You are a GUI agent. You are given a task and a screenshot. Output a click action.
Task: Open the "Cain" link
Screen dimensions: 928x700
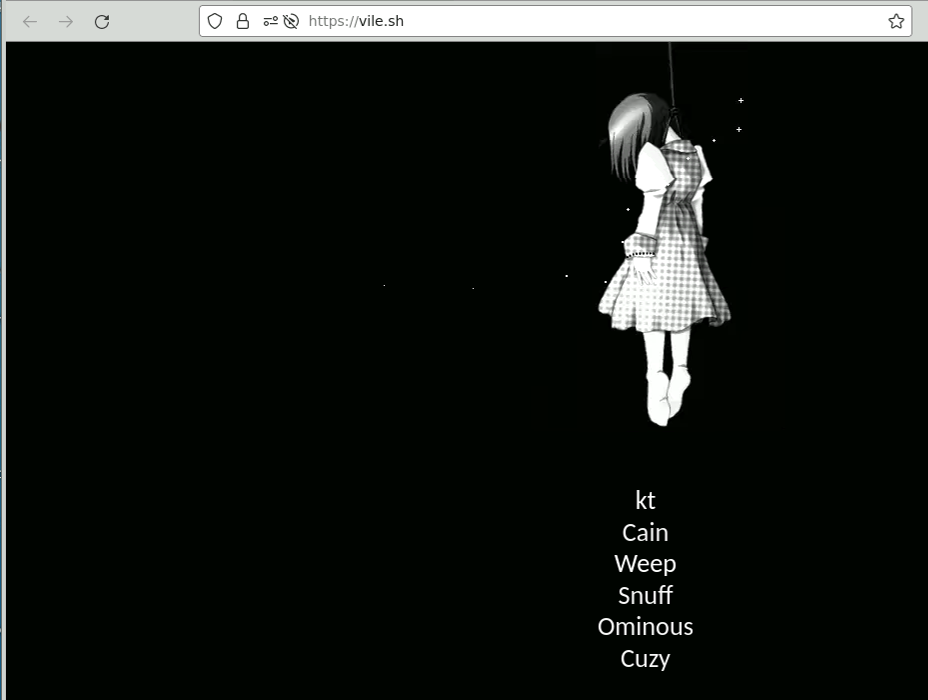coord(645,532)
